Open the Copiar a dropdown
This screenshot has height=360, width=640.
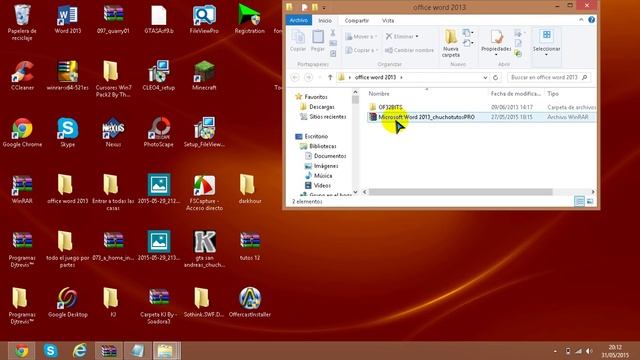(362, 50)
